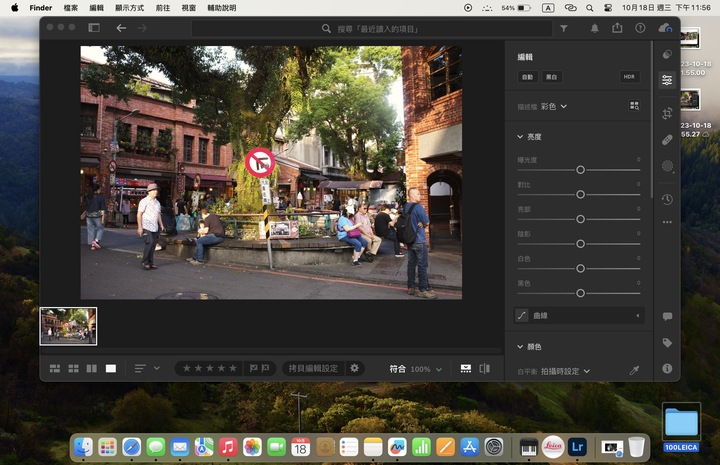Open the 彩色 profile dropdown
720x465 pixels.
(553, 106)
